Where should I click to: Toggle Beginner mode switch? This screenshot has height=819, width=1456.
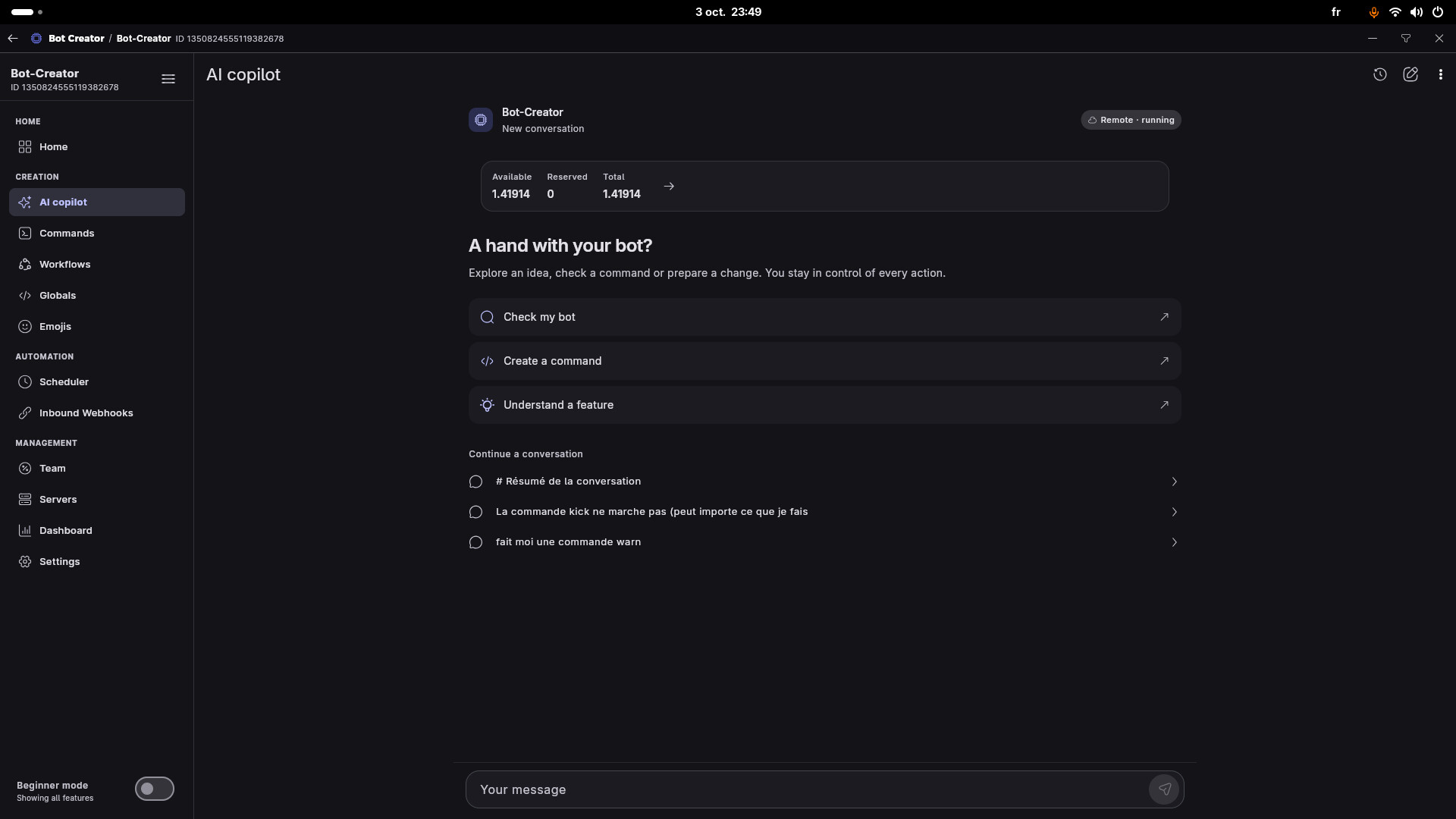(155, 789)
